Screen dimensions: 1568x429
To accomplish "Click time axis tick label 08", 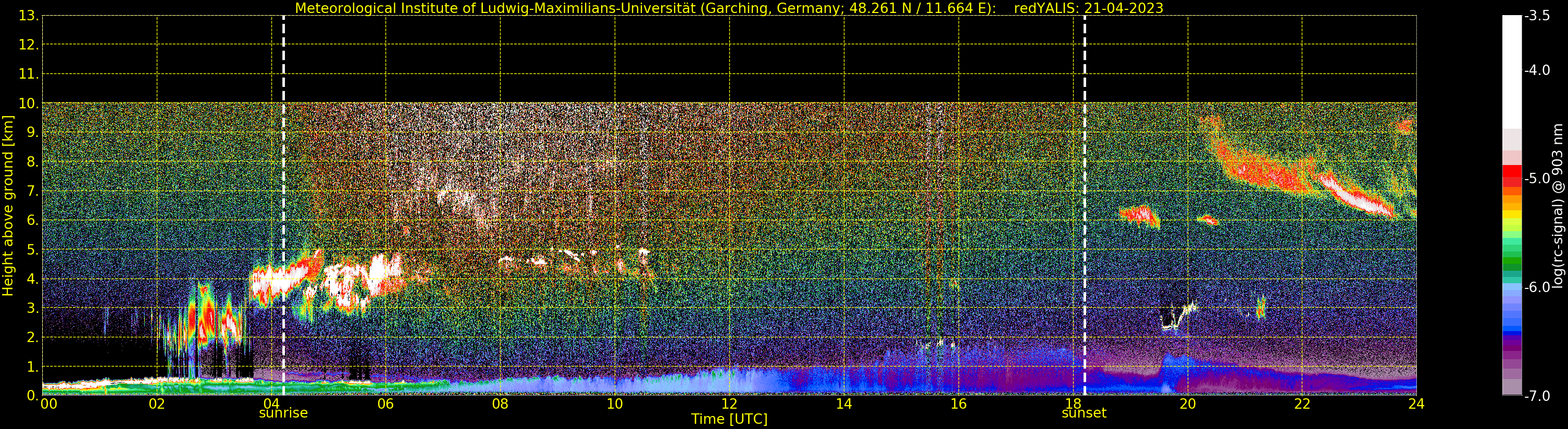I will (x=500, y=404).
